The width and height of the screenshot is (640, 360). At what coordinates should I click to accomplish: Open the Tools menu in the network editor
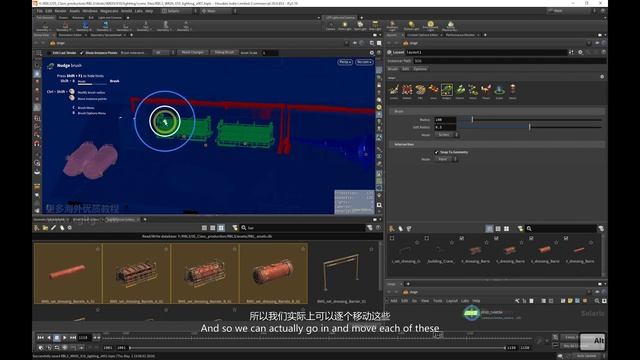pos(438,301)
